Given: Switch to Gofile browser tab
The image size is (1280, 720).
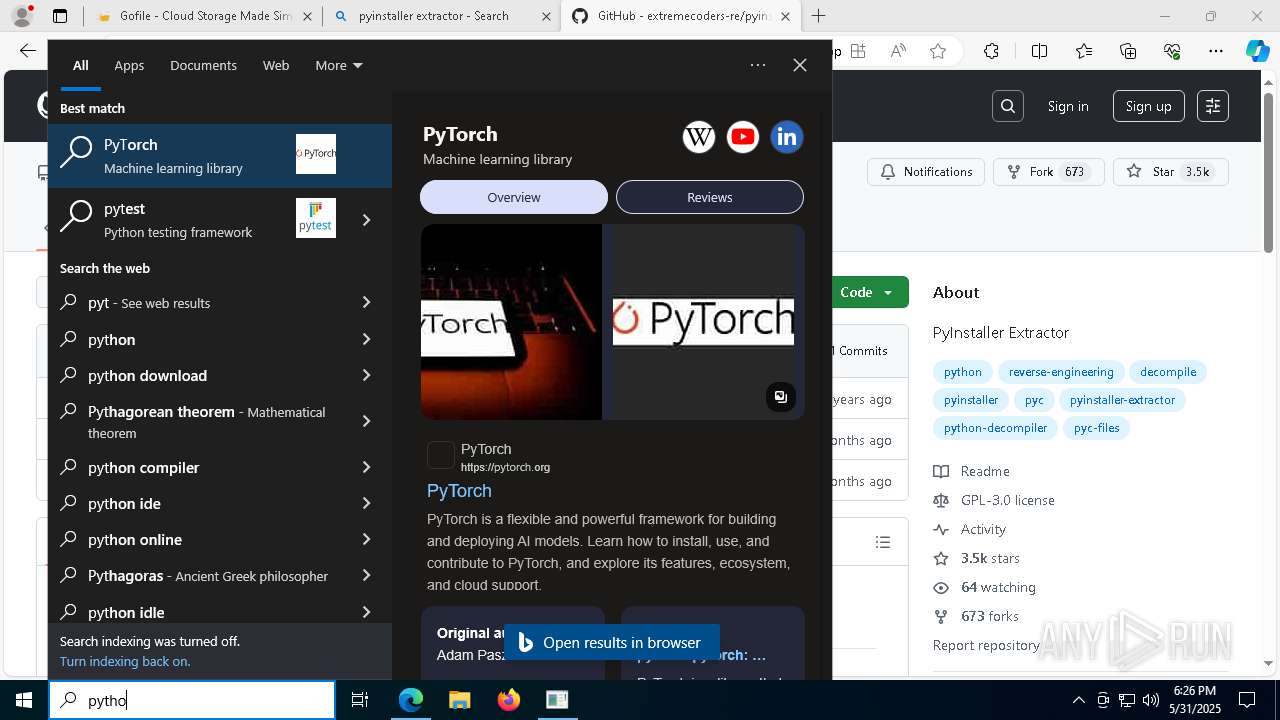Looking at the screenshot, I should 204,16.
